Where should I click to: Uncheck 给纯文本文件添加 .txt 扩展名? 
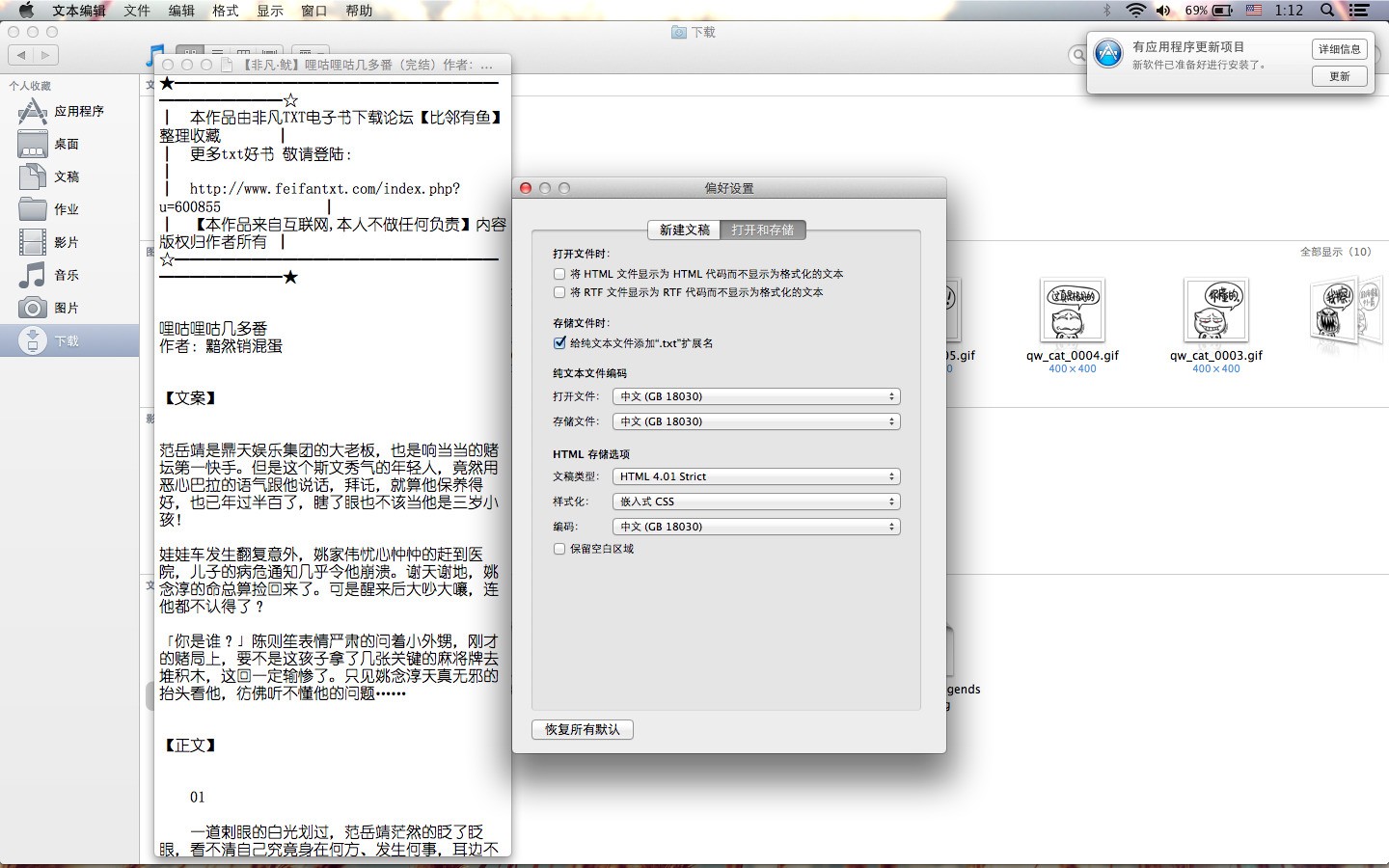559,343
